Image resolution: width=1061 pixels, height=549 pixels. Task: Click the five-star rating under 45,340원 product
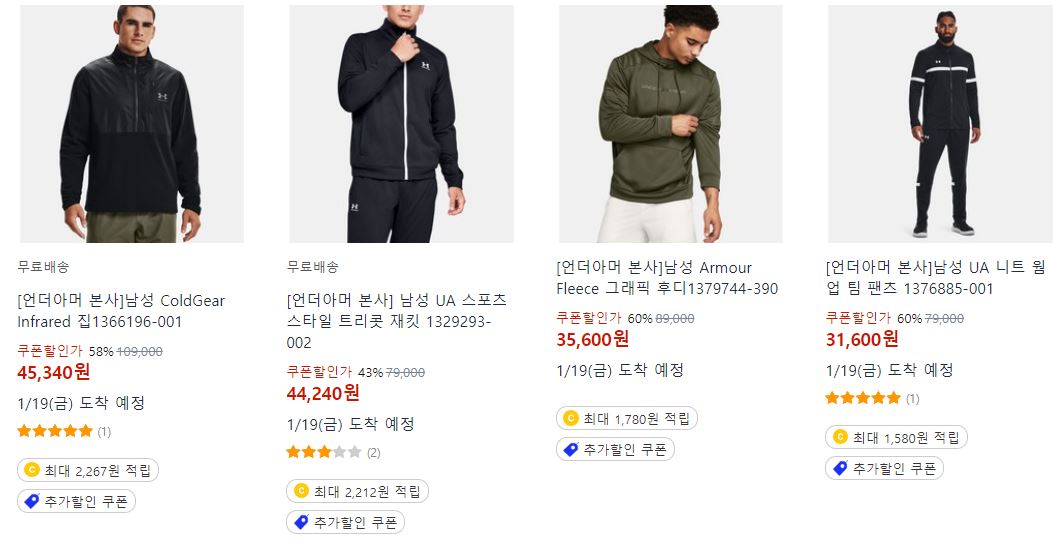click(55, 431)
